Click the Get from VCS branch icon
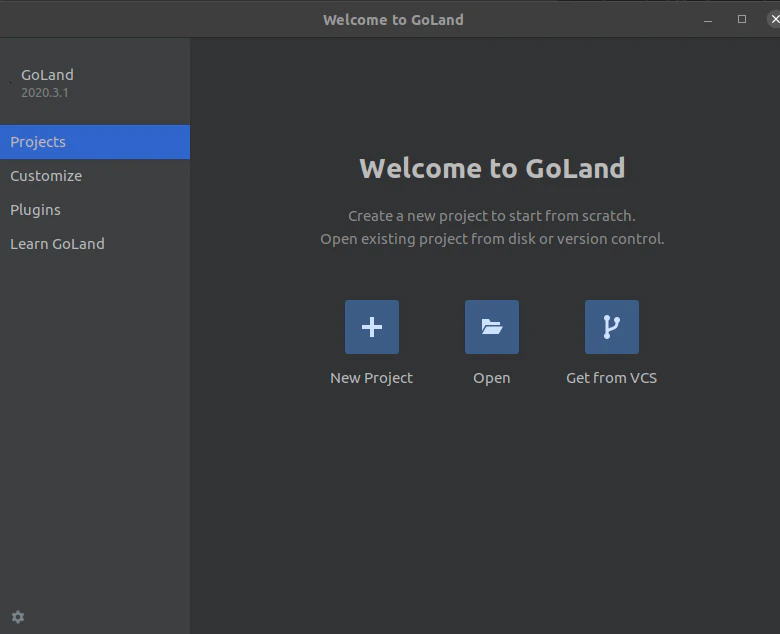 click(x=611, y=327)
